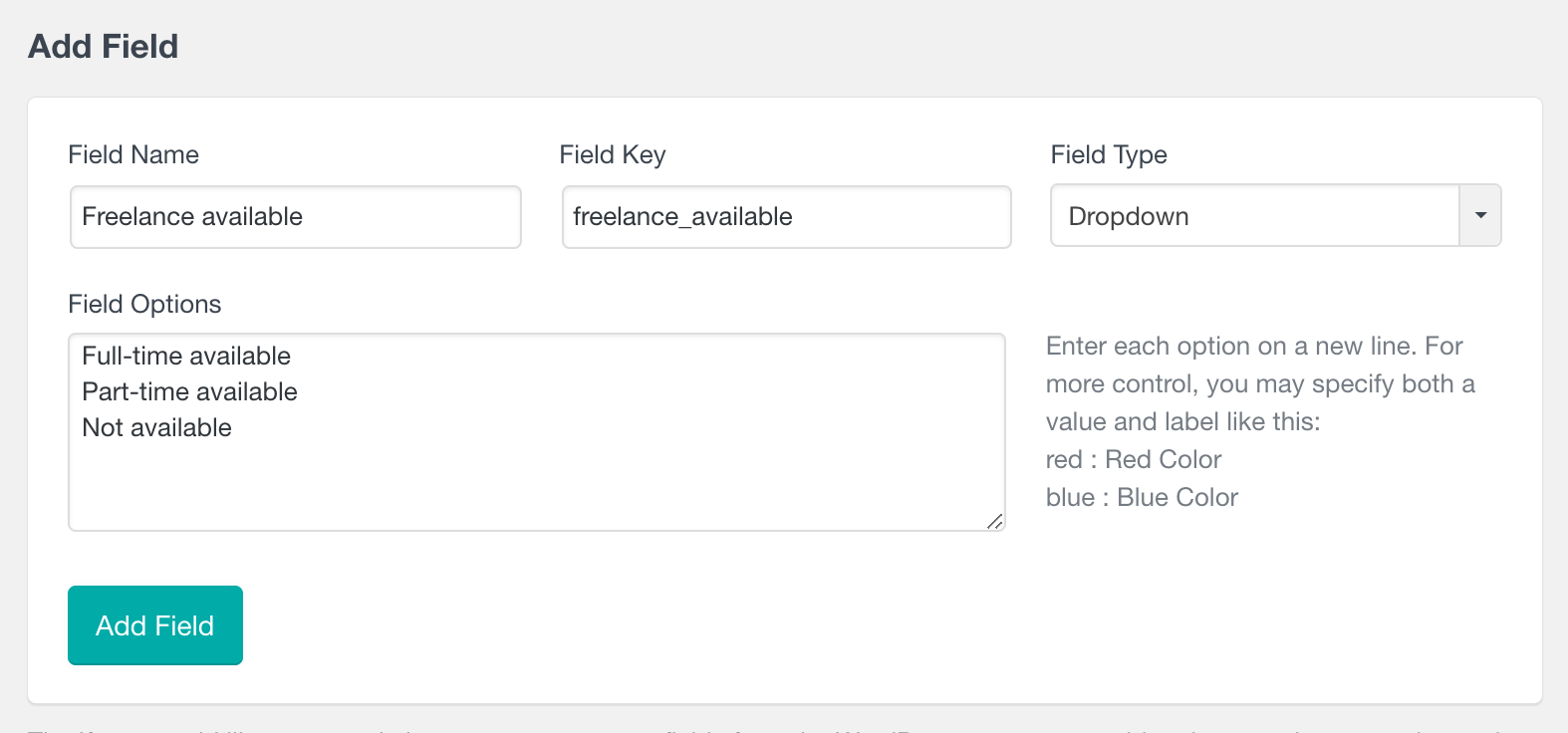The image size is (1568, 733).
Task: Click 'more control, you may specify' hint line
Action: coord(1260,383)
